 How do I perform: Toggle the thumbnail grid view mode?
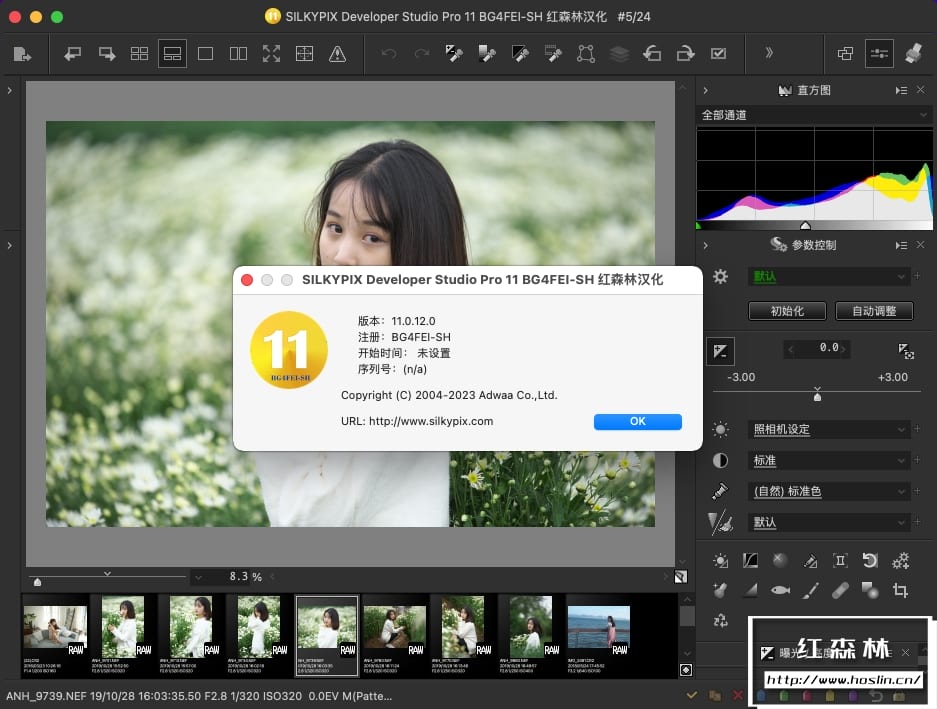pos(140,54)
